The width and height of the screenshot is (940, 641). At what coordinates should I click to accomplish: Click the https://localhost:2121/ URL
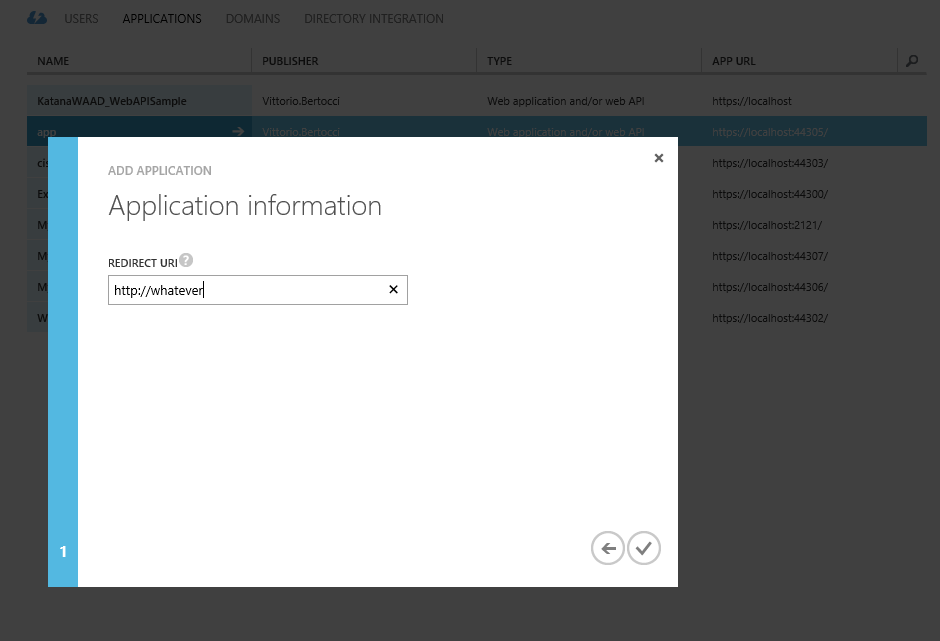[767, 225]
